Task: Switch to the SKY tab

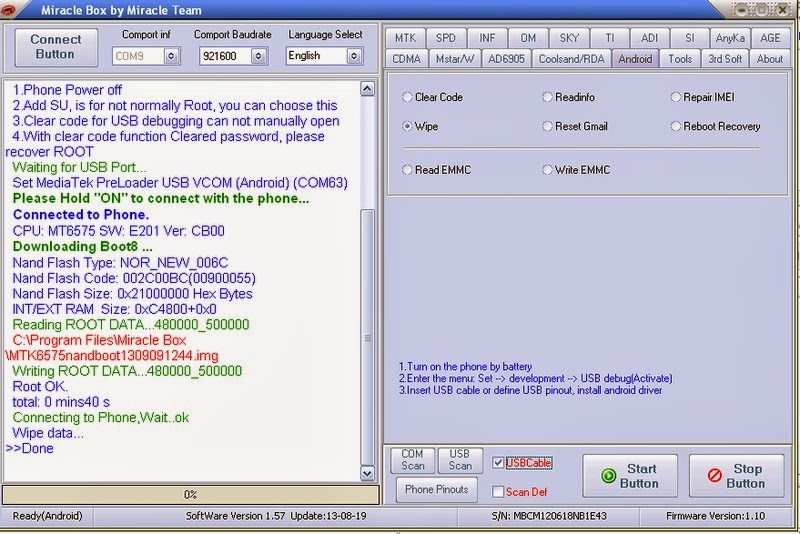Action: tap(569, 38)
